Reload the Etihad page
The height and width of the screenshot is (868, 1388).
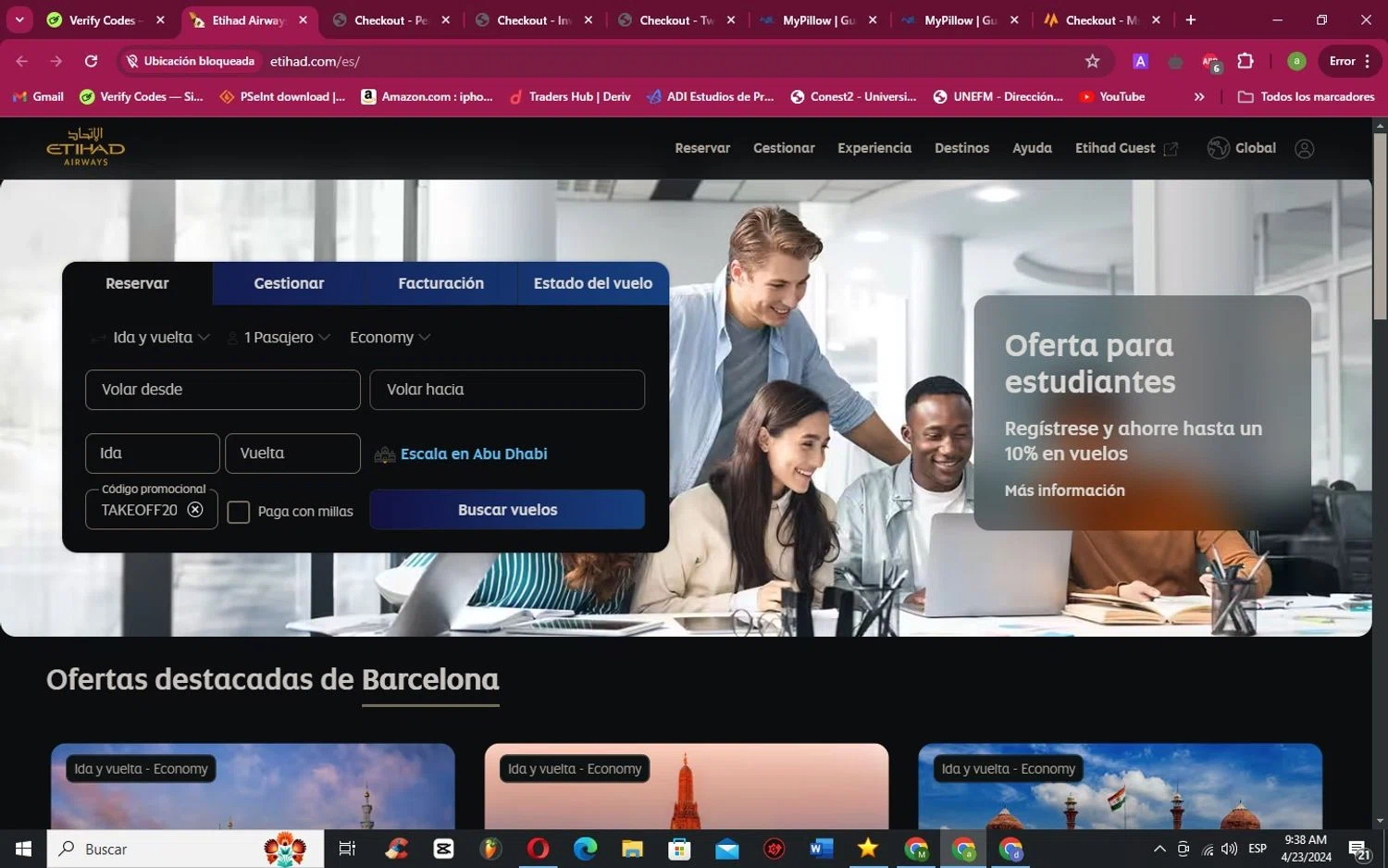tap(91, 61)
